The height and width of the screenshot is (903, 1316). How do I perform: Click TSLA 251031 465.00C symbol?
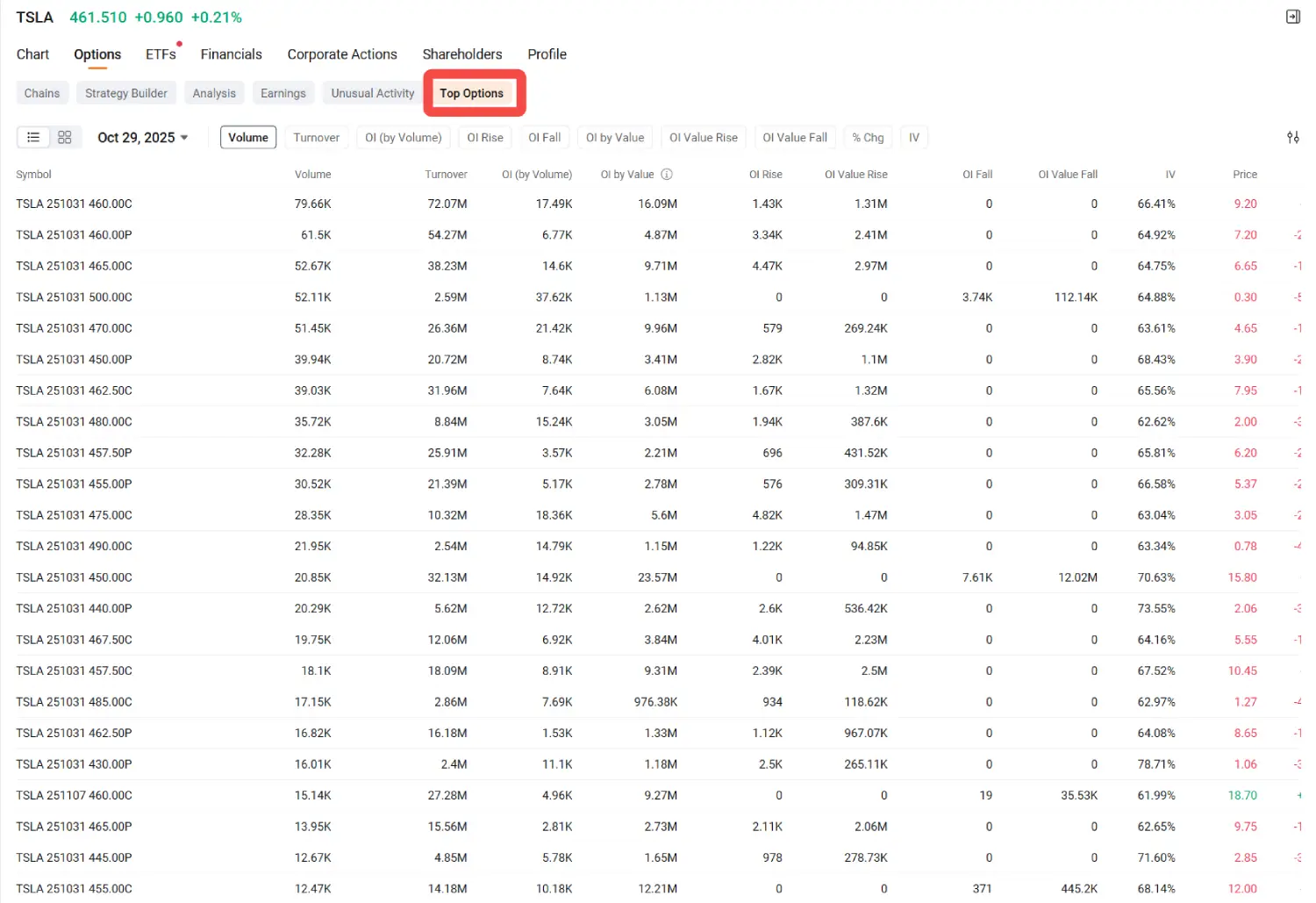click(74, 266)
